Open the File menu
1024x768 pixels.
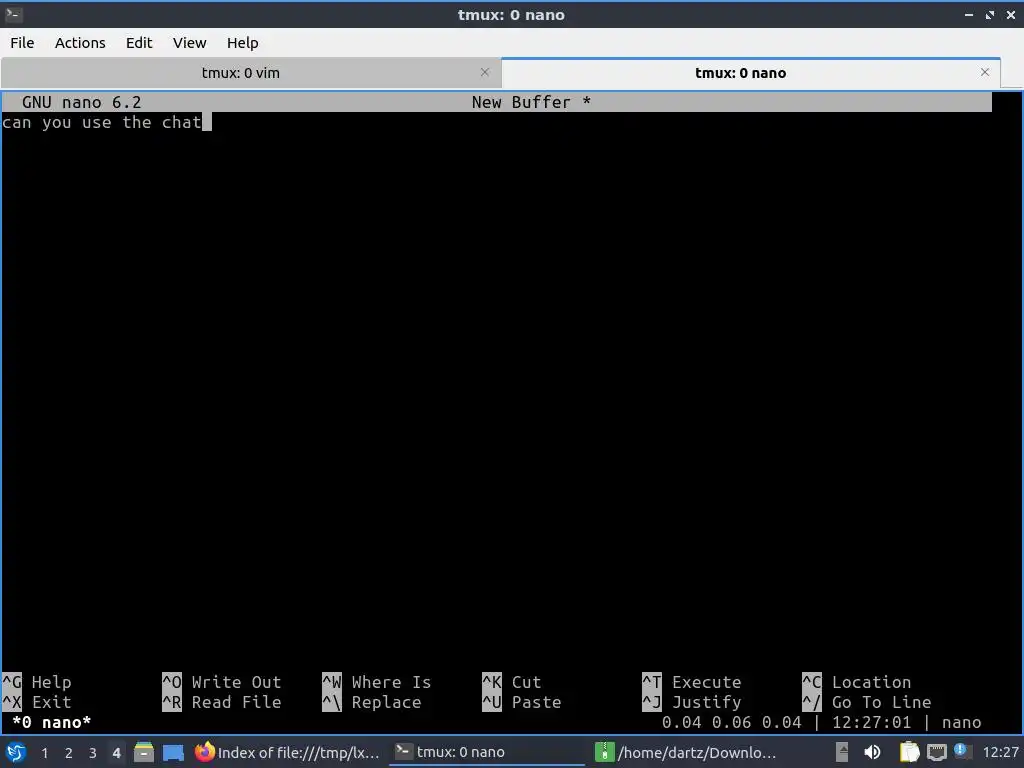pos(22,43)
